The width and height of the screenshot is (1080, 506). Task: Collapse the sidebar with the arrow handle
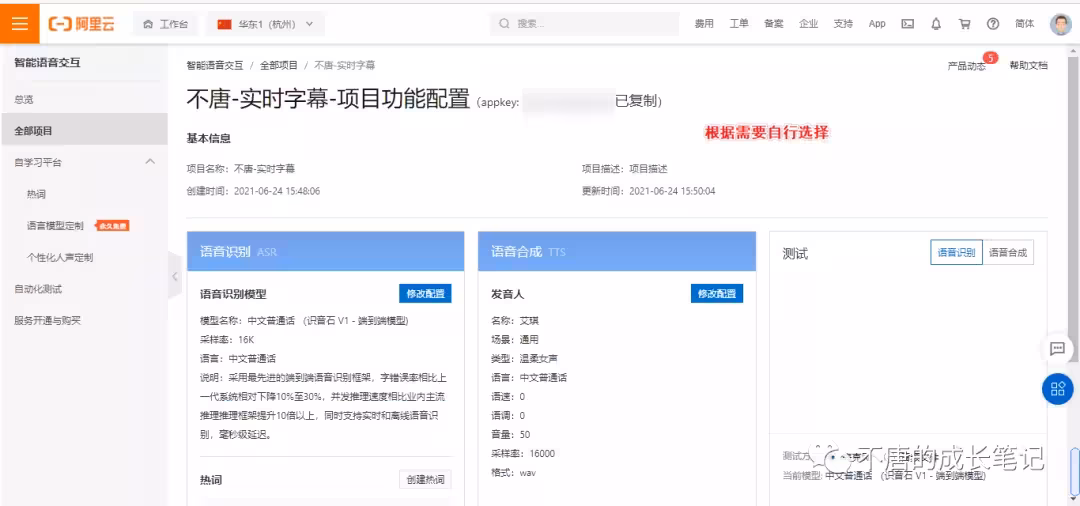pos(175,276)
